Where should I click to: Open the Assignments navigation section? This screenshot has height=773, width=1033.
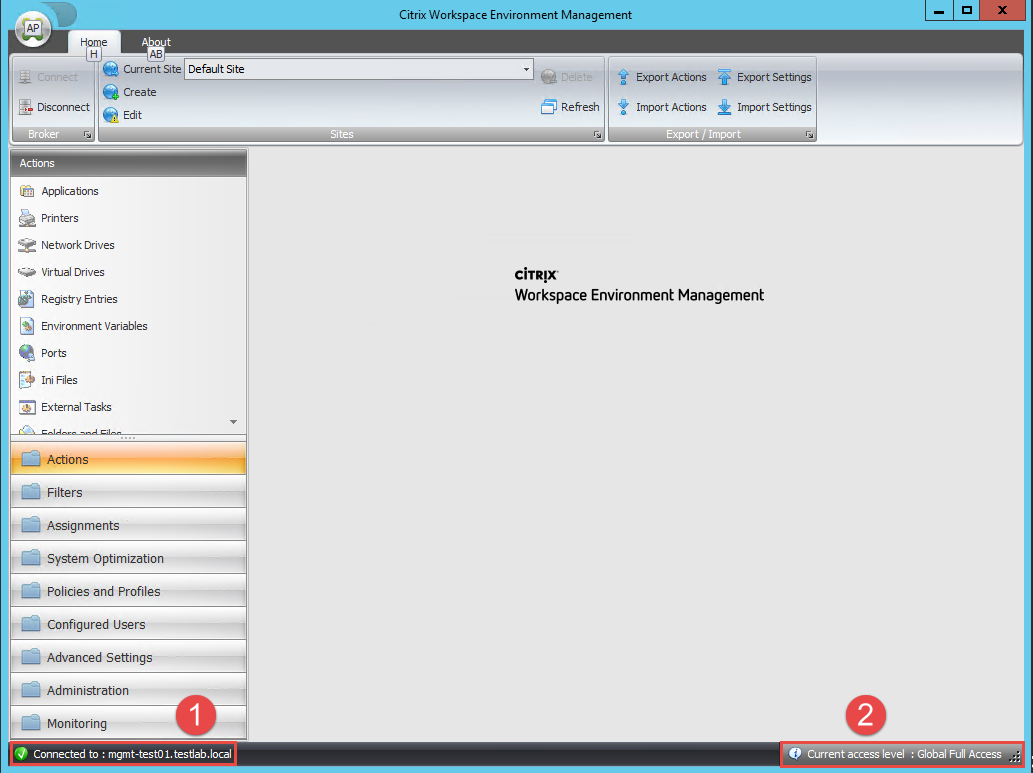point(128,525)
